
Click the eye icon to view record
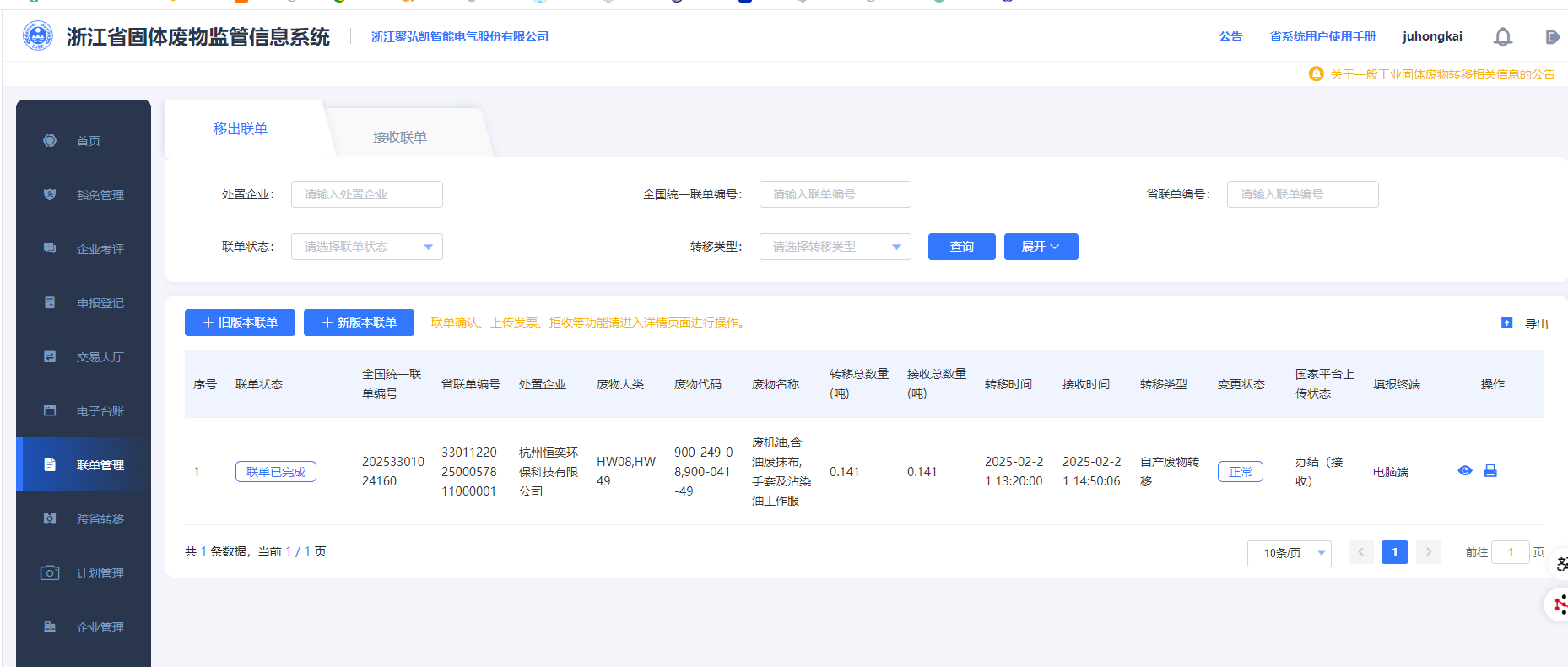coord(1465,471)
